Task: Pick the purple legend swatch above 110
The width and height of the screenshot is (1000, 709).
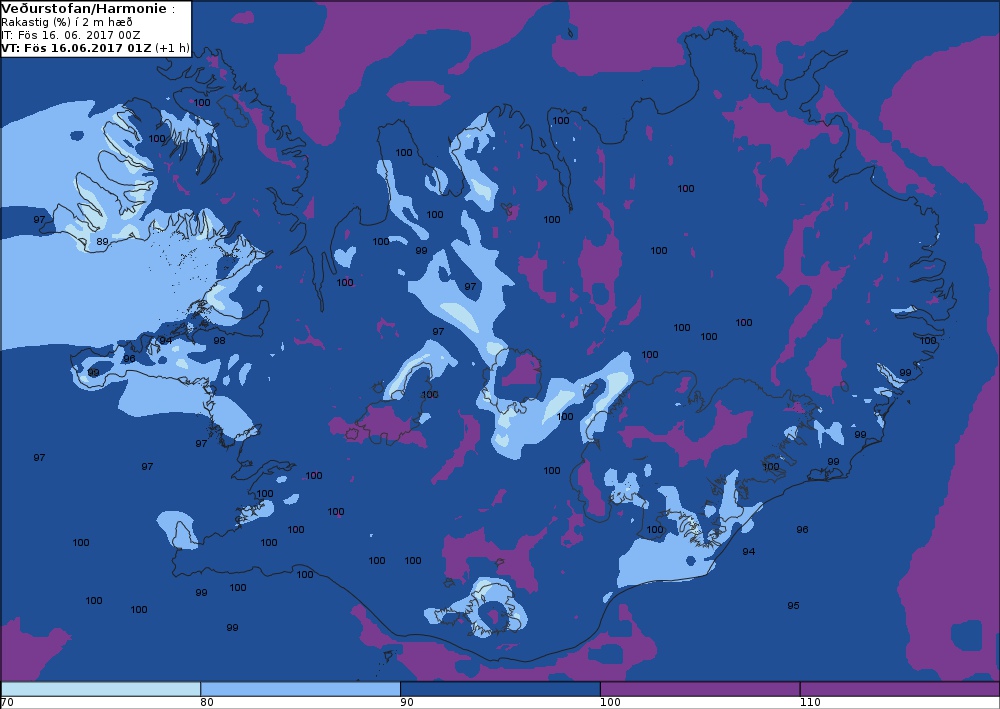Action: point(899,689)
